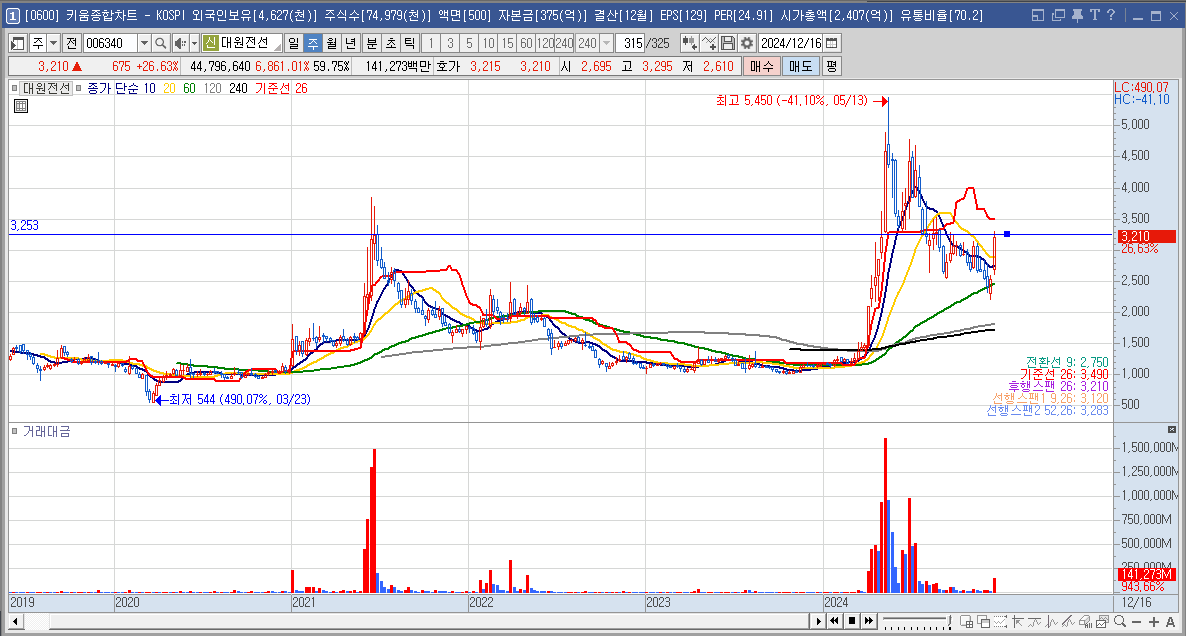The width and height of the screenshot is (1186, 636).
Task: Open the data table grid icon
Action: point(21,106)
